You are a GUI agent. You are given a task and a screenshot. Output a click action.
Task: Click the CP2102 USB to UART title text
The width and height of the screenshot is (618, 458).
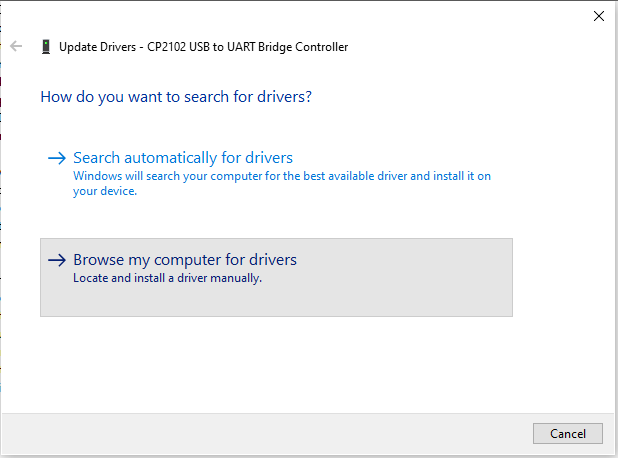[x=248, y=47]
